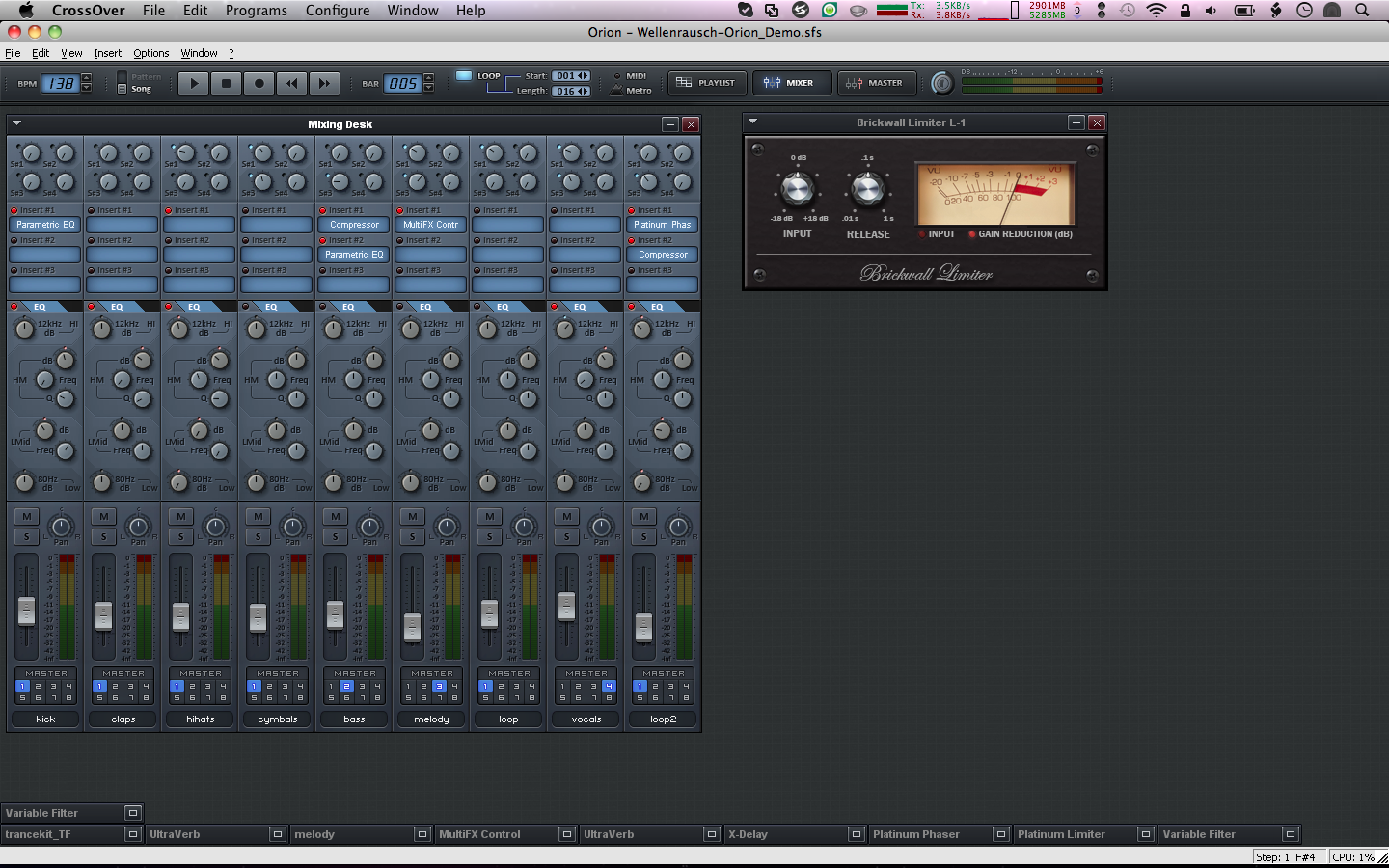Viewport: 1389px width, 868px height.
Task: Solo the vocals channel
Action: [567, 536]
